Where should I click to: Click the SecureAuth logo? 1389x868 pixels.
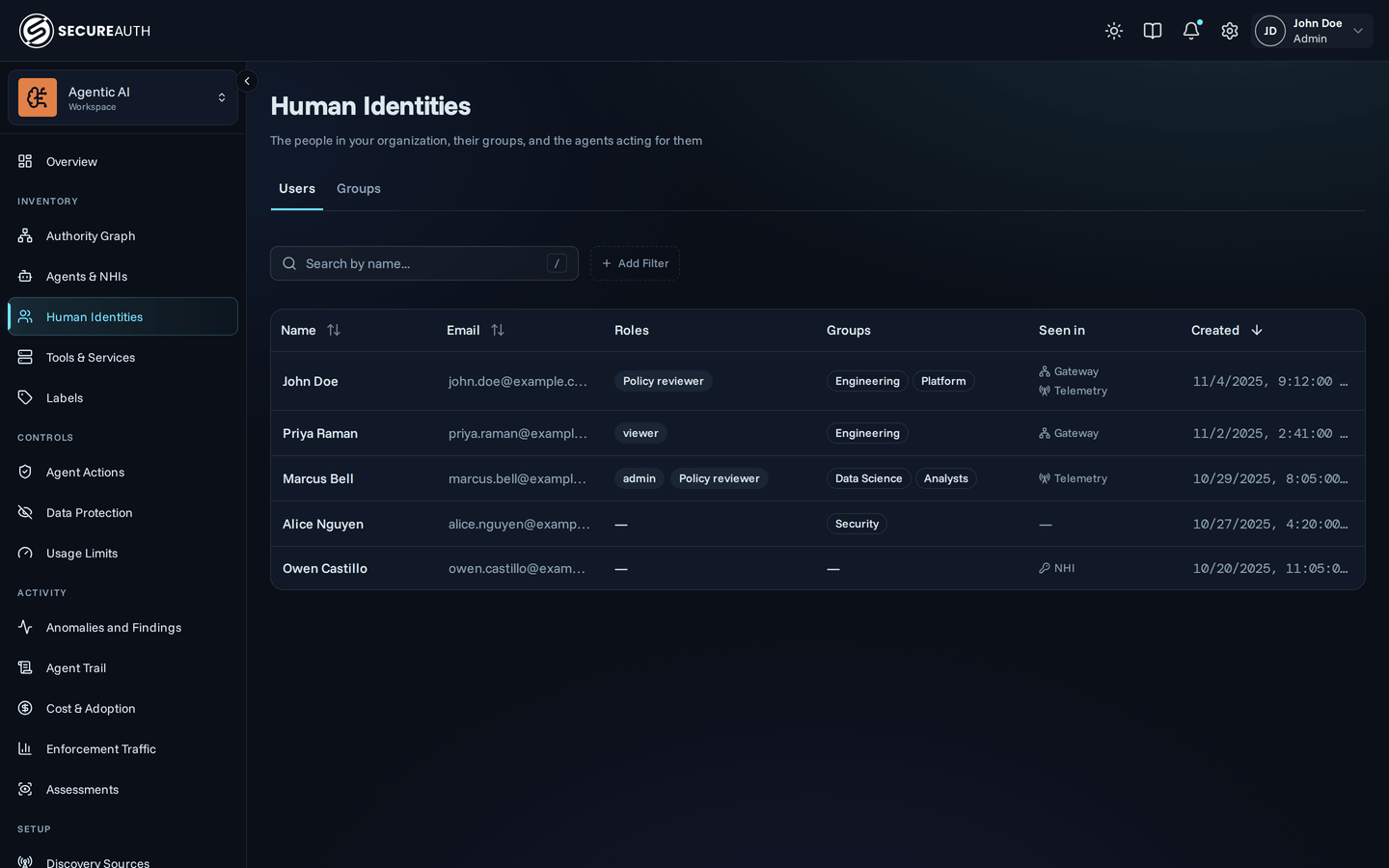(85, 31)
